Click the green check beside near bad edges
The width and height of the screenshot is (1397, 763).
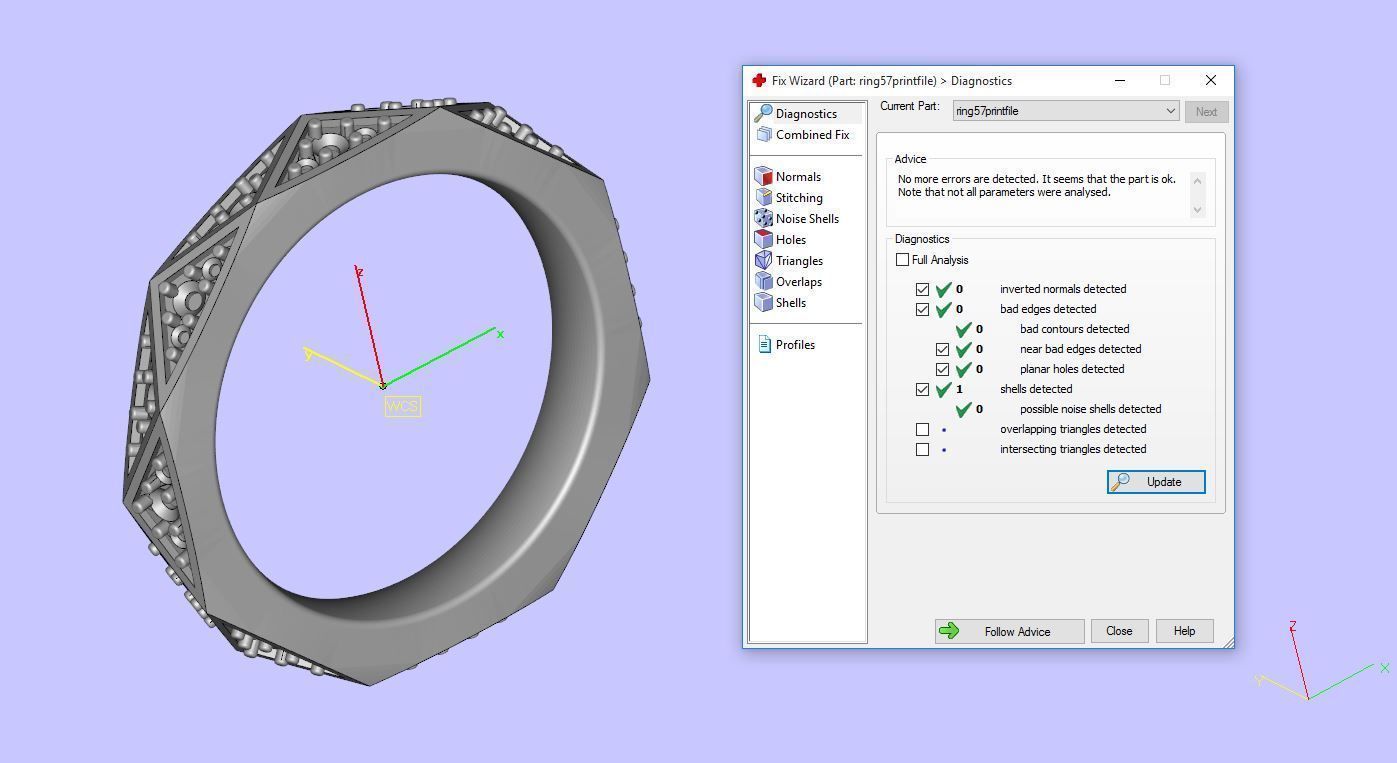point(963,349)
